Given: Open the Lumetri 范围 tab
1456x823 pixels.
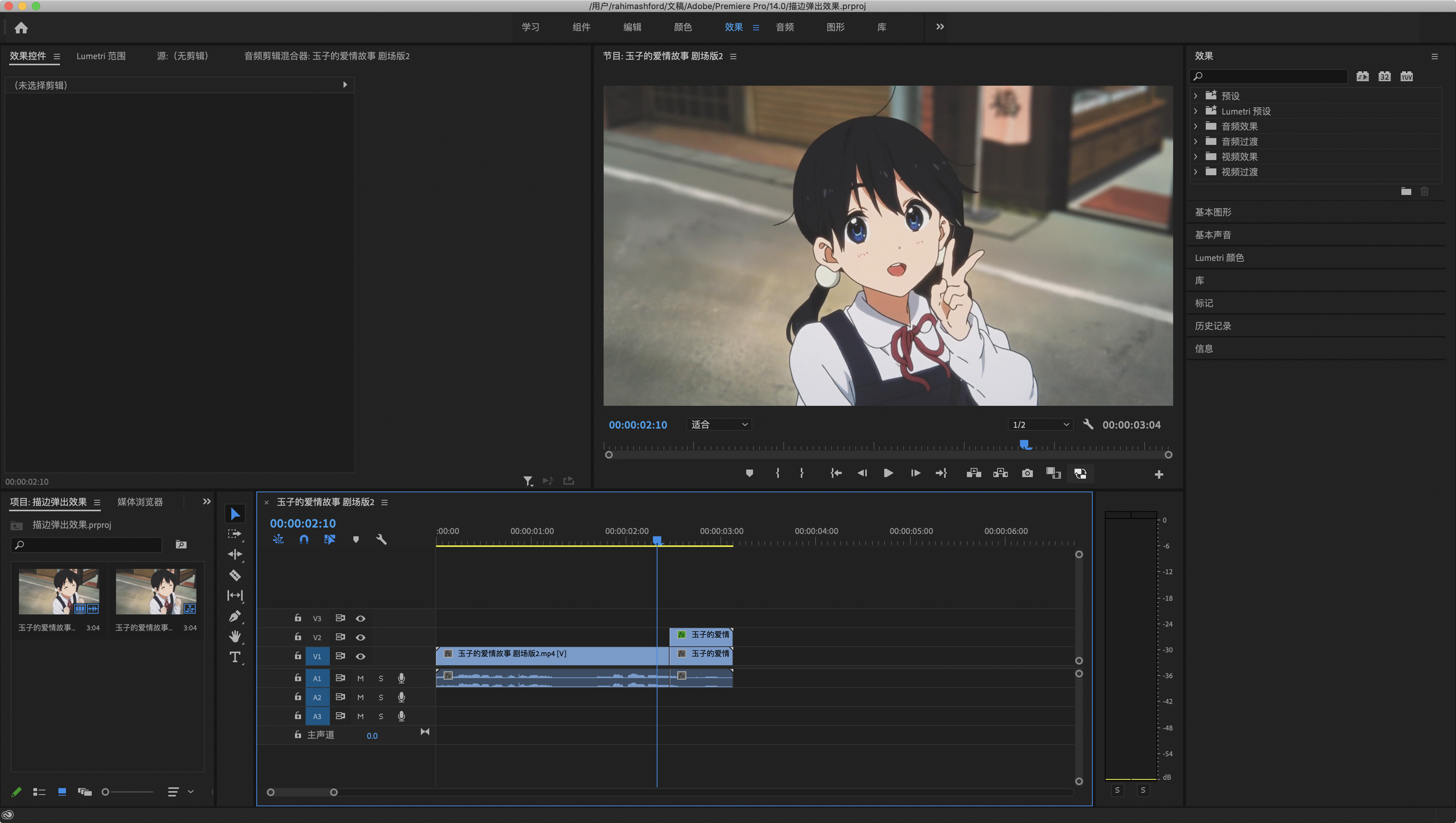Looking at the screenshot, I should [101, 56].
